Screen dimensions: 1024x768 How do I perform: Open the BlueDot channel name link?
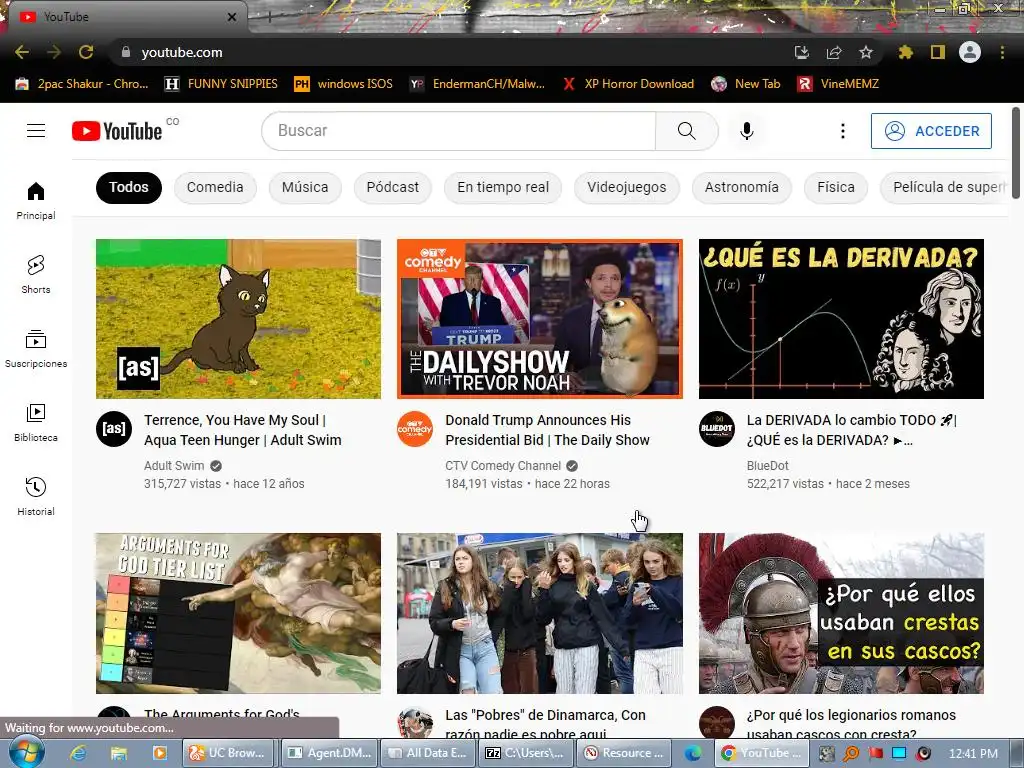tap(767, 466)
